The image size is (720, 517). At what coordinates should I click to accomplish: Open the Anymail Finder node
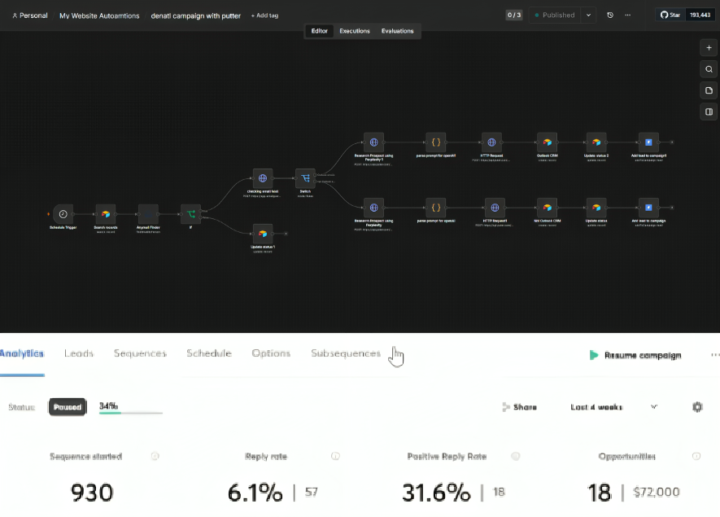tap(148, 214)
